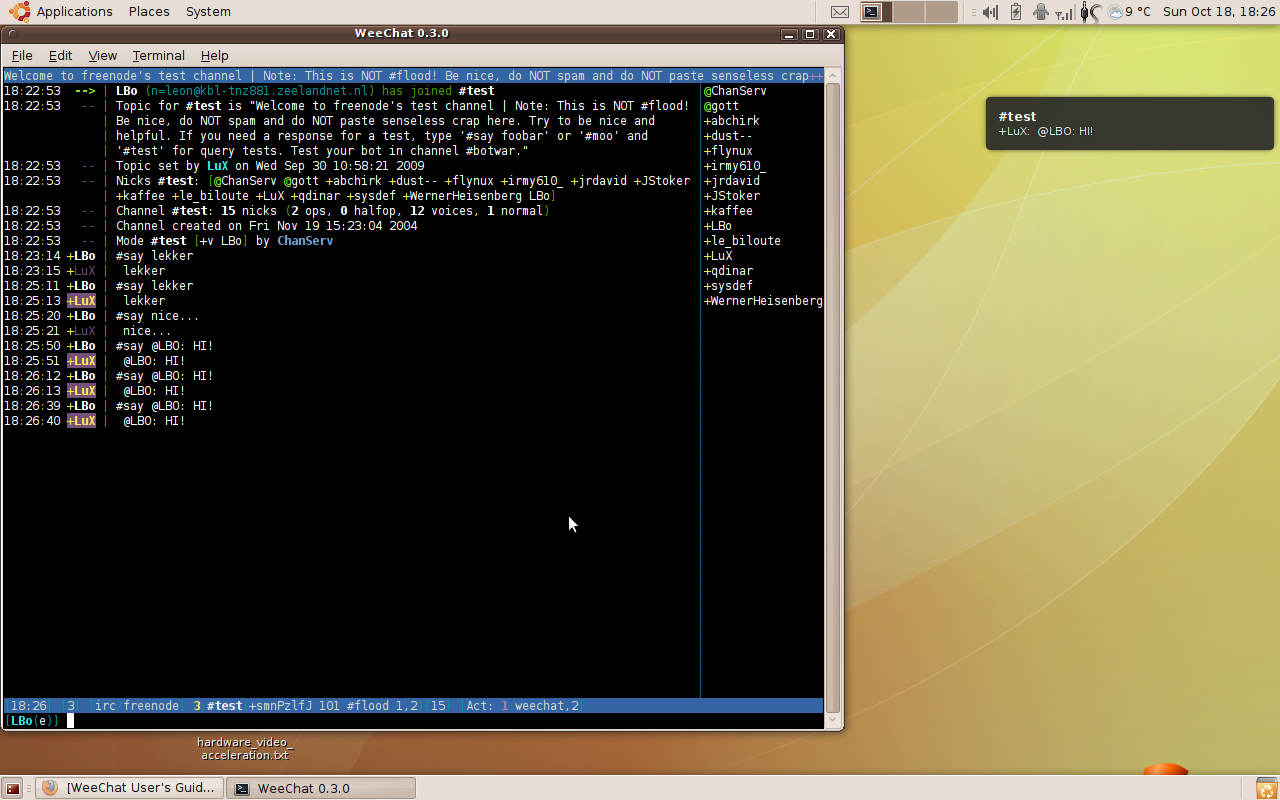1280x800 pixels.
Task: Click terminal scrollbar down arrow
Action: [833, 721]
